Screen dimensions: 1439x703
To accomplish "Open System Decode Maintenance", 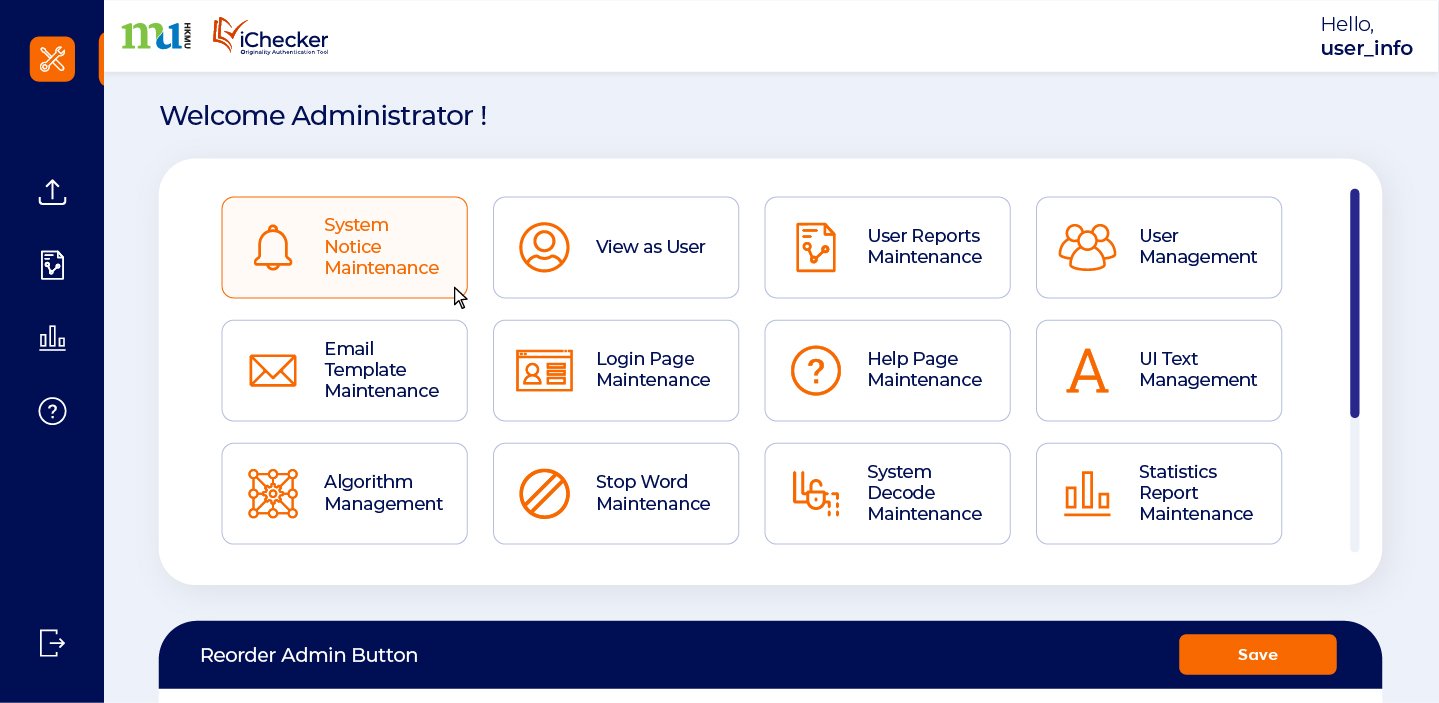I will (888, 494).
